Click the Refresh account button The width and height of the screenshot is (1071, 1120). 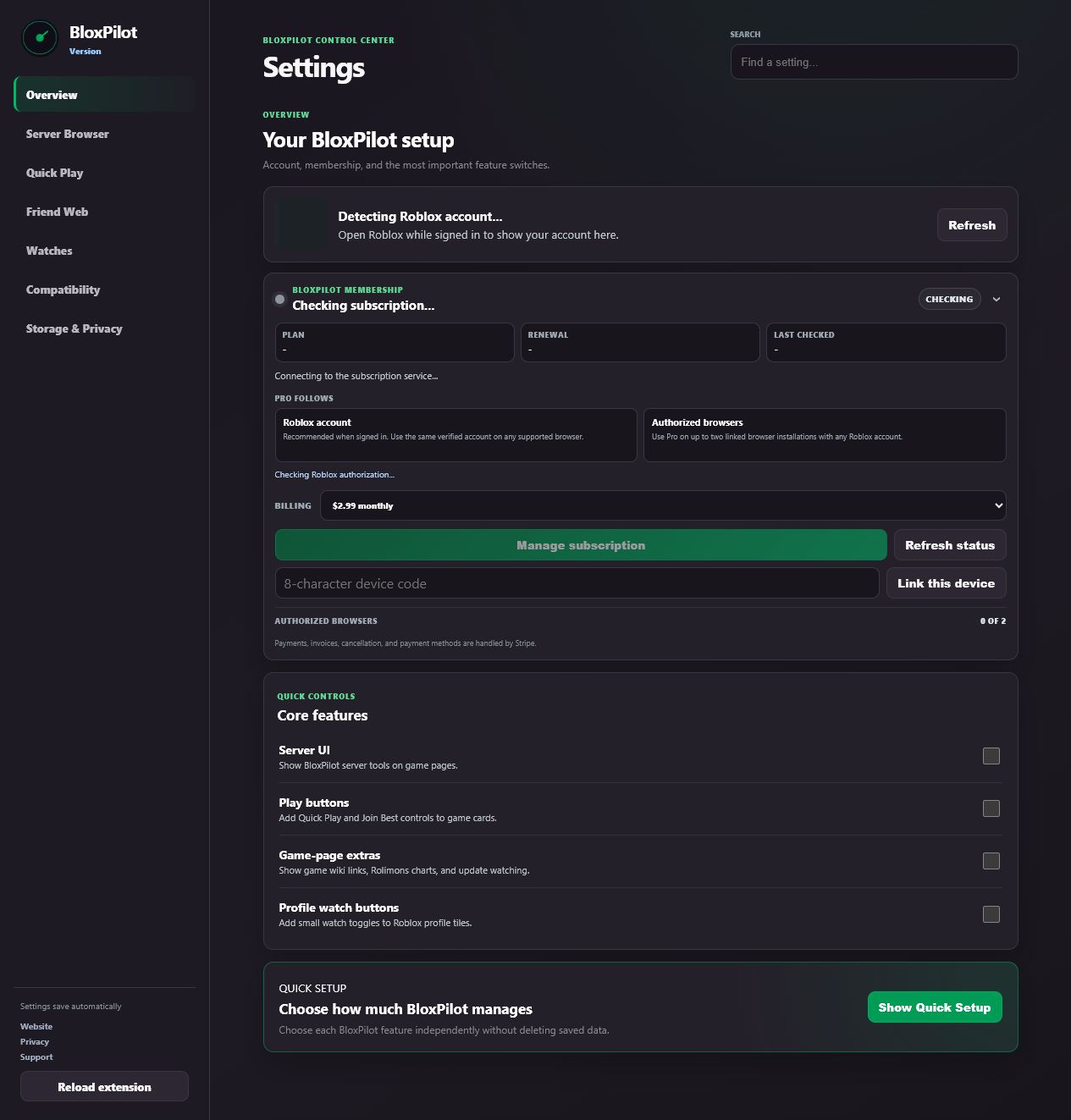tap(972, 225)
